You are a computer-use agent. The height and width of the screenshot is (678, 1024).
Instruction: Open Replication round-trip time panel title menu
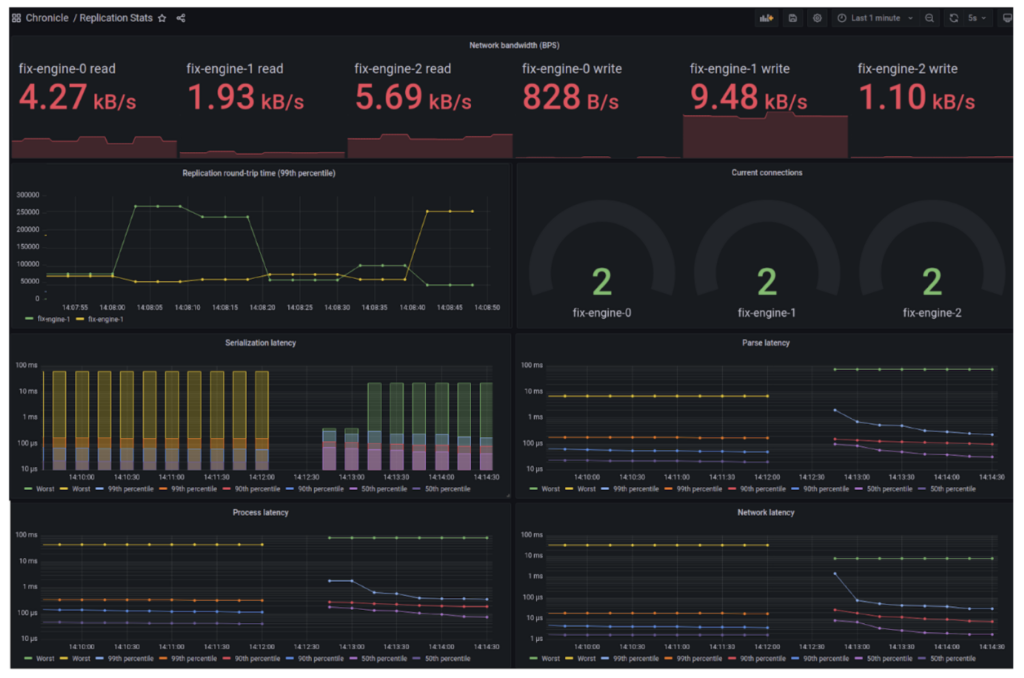pyautogui.click(x=259, y=173)
